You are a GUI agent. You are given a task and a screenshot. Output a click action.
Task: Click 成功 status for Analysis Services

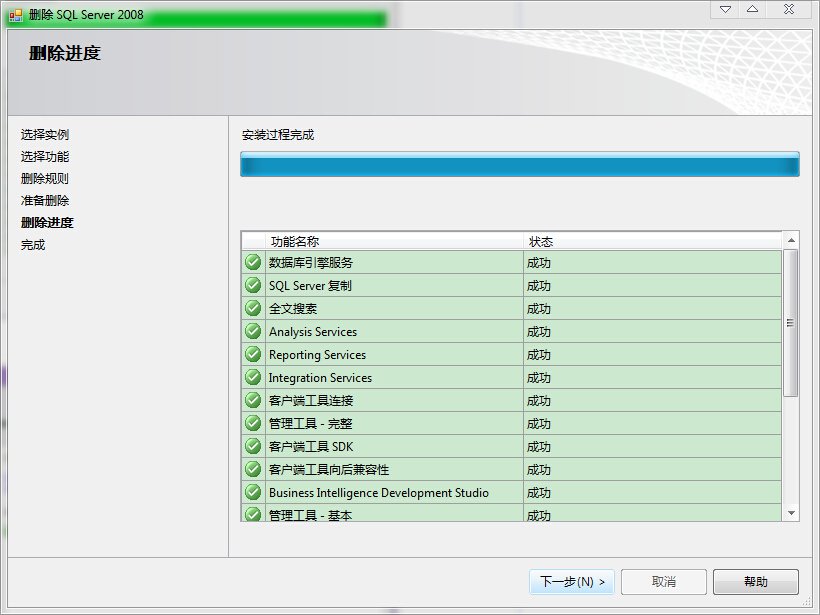(x=539, y=332)
